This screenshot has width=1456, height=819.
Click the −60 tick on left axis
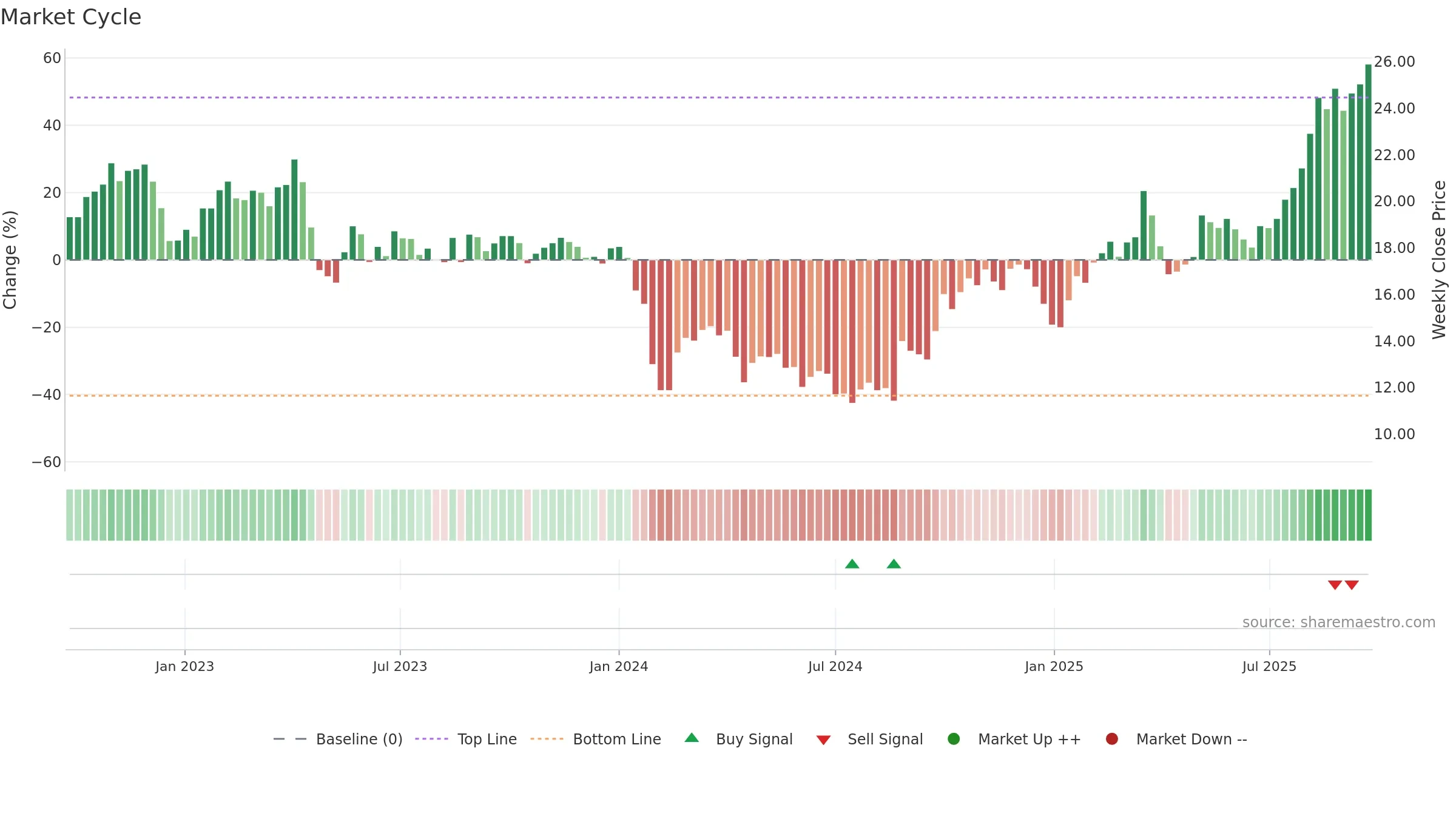(x=47, y=462)
